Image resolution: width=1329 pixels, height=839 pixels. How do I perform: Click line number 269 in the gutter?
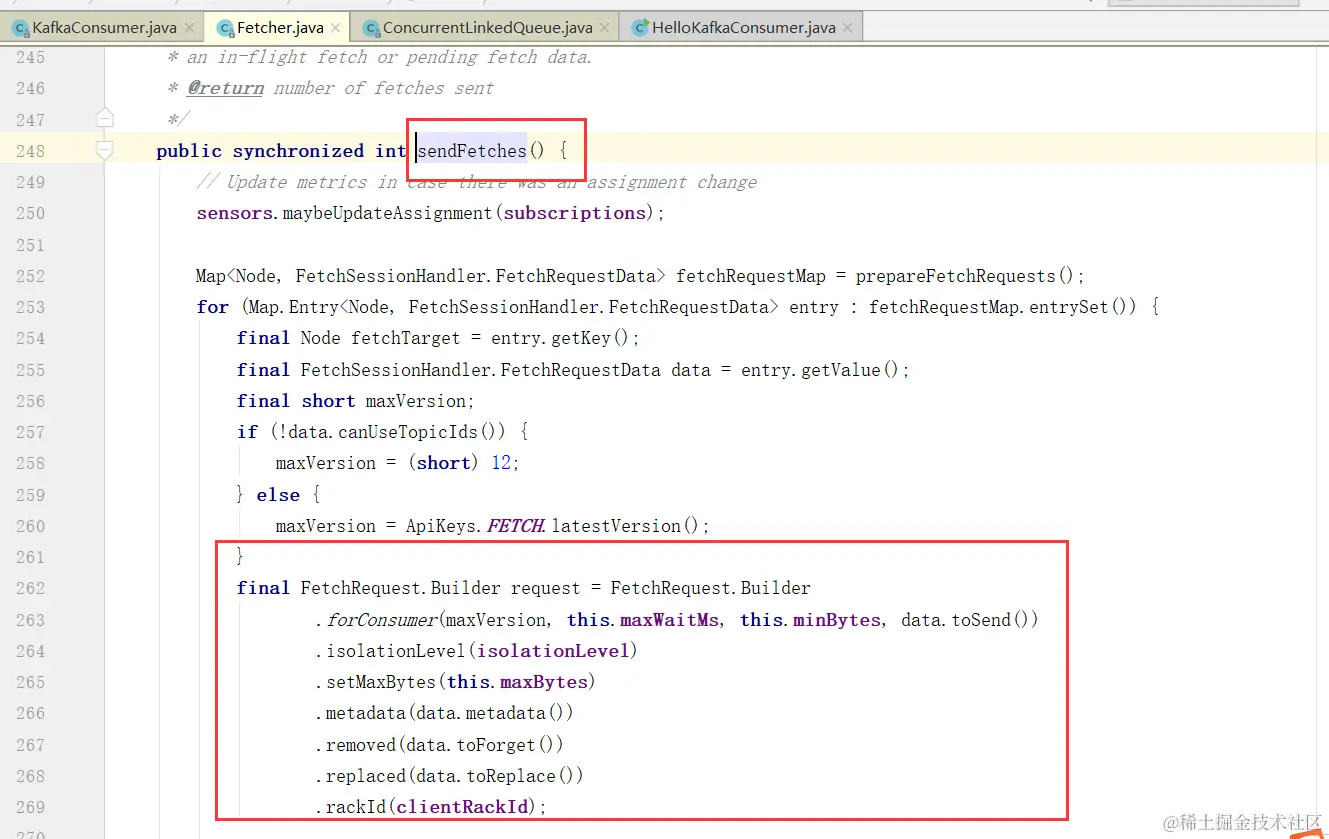point(31,807)
